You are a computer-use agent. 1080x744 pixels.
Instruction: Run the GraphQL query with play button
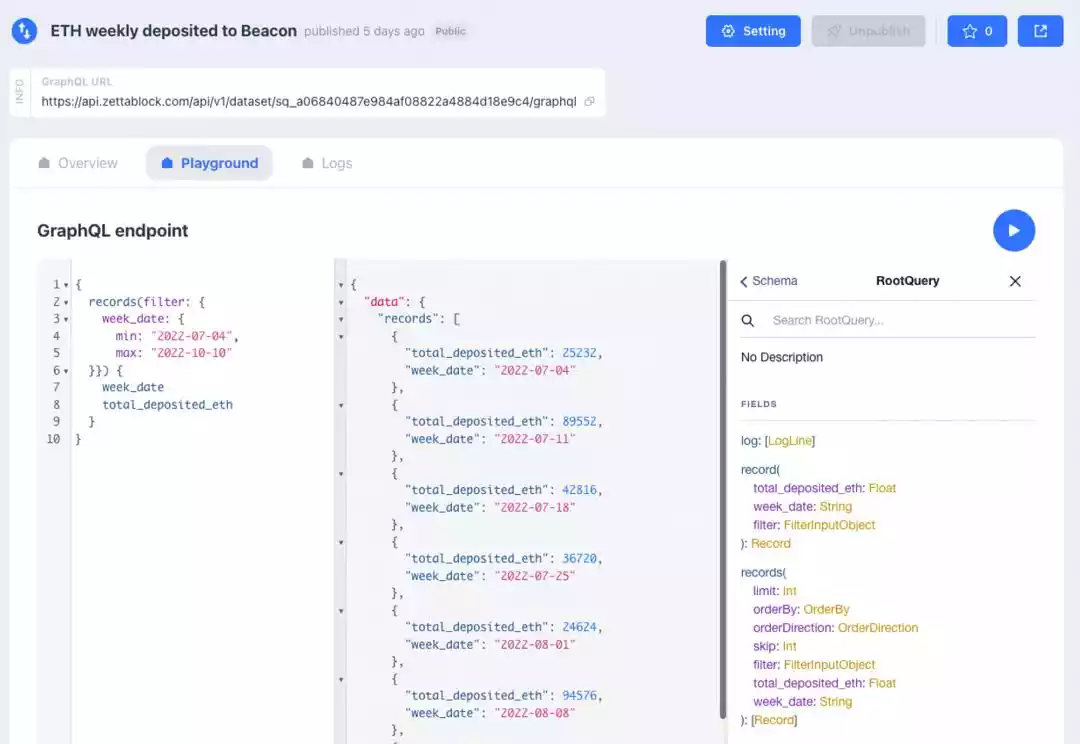(1014, 230)
